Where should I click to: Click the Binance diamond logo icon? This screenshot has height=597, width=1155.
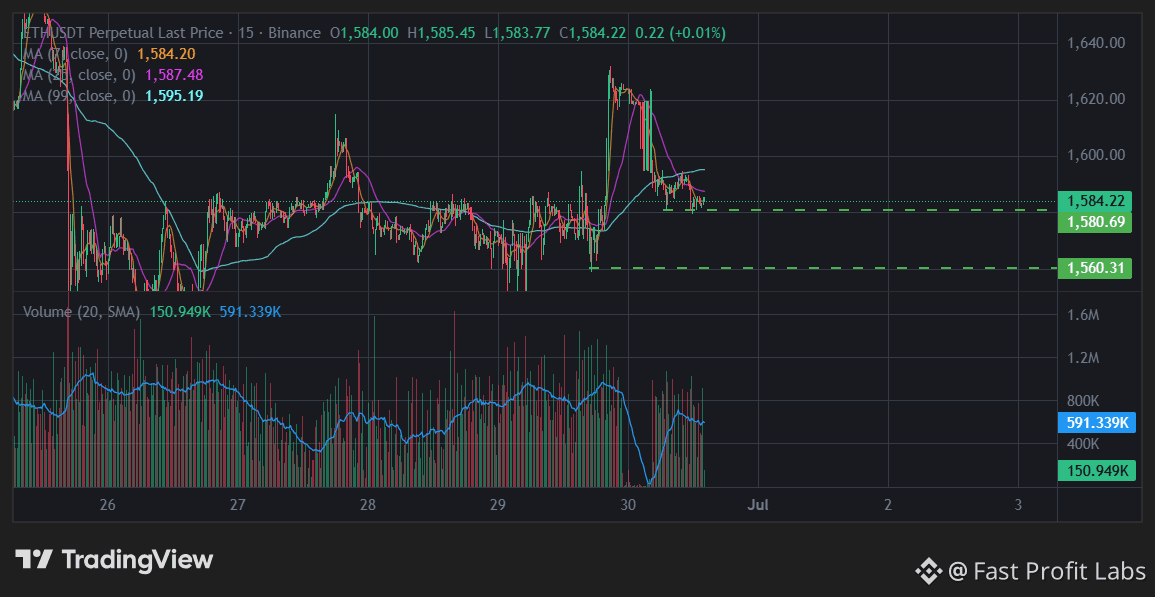coord(929,570)
